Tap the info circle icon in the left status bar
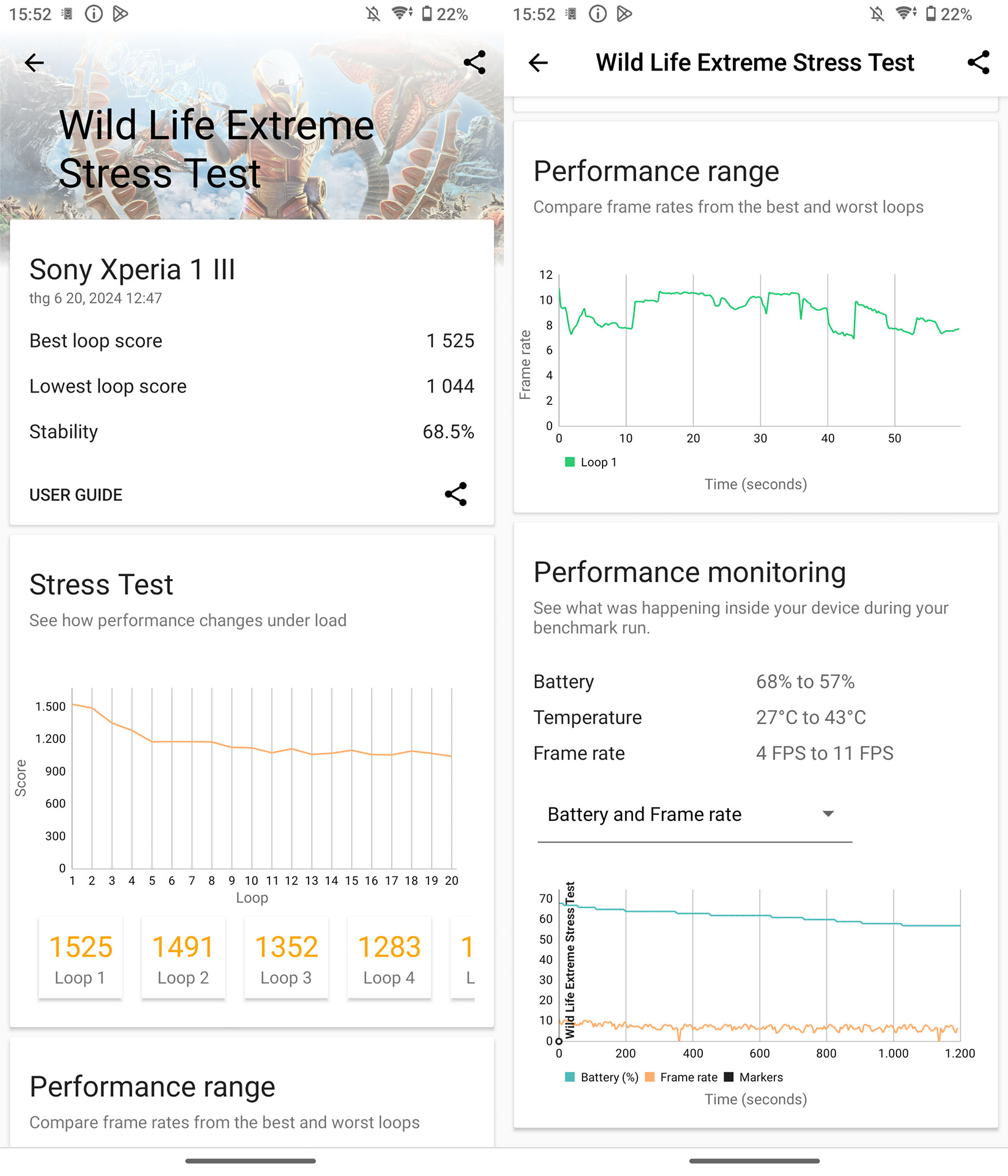1008x1176 pixels. [94, 13]
